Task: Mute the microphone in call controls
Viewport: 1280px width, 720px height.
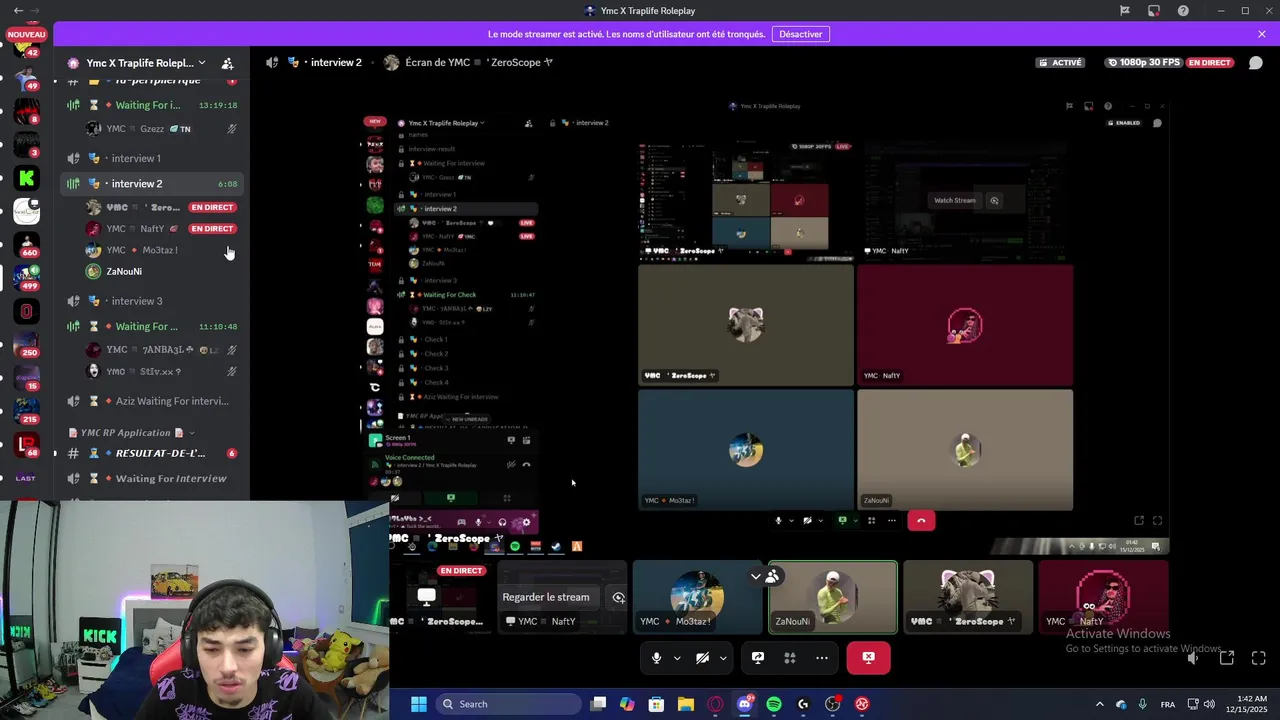Action: point(656,658)
